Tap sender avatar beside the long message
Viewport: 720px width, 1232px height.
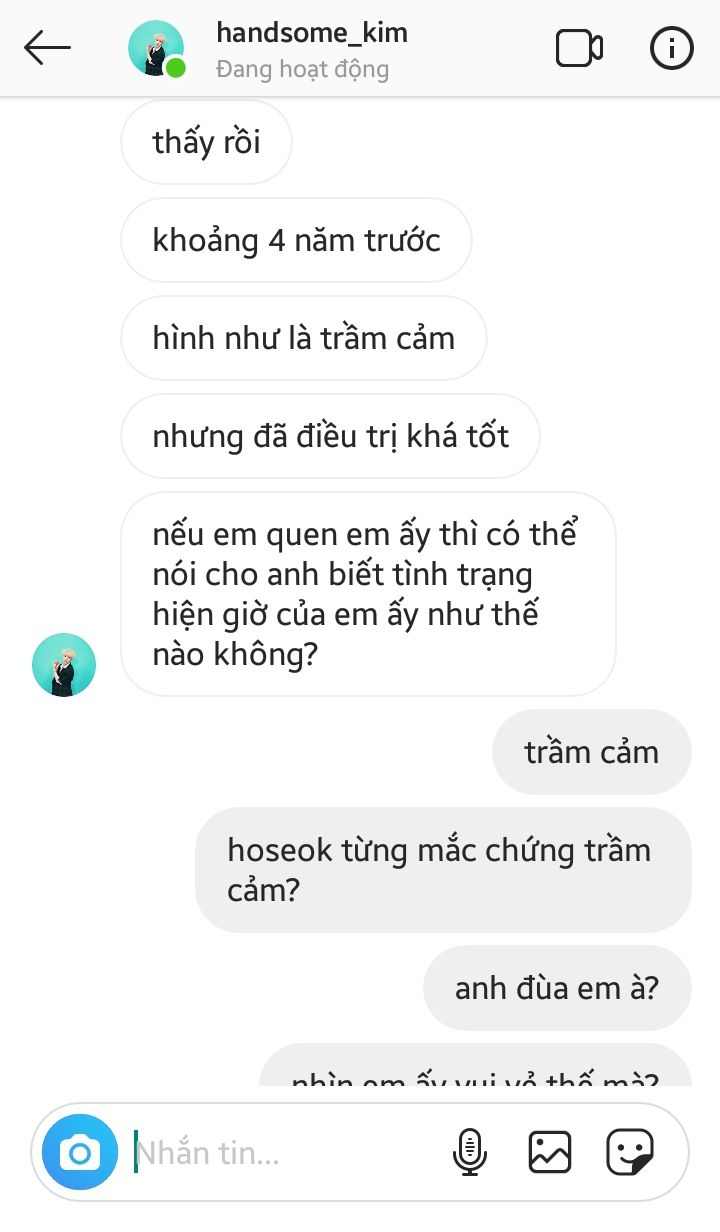click(x=64, y=665)
